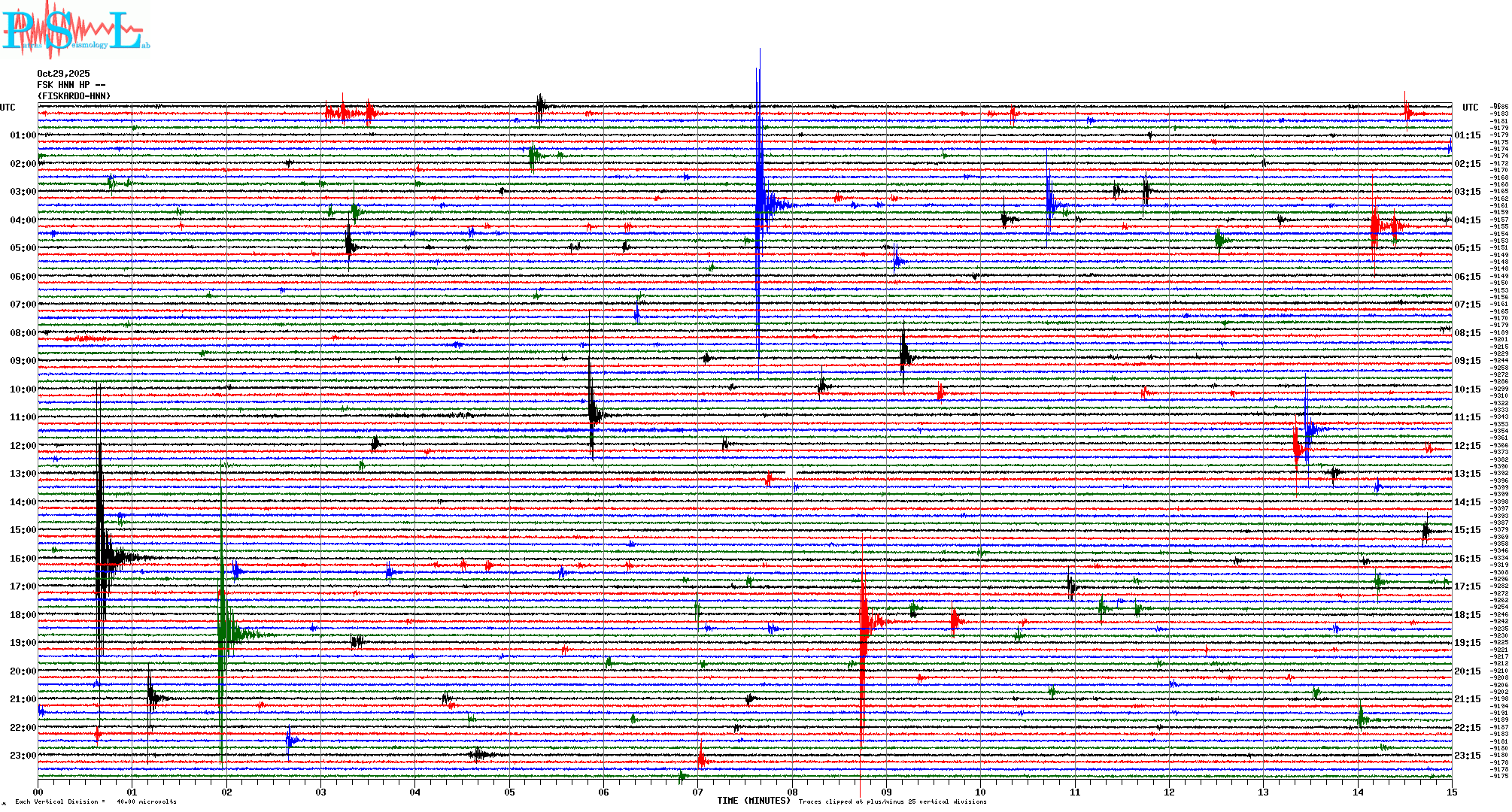This screenshot has height=812, width=1512.
Task: Click minute marker 07 on bottom axis
Action: click(697, 792)
